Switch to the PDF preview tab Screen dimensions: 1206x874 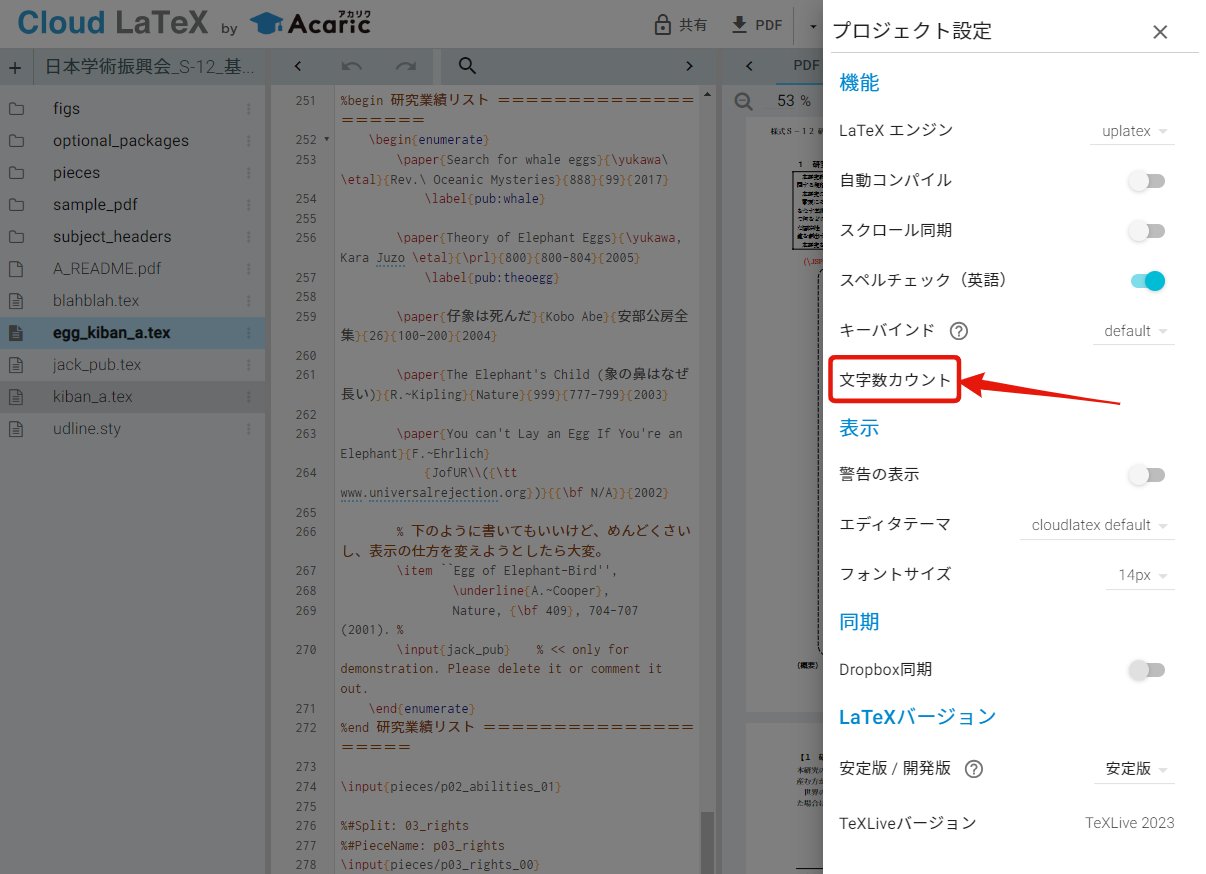pyautogui.click(x=806, y=66)
